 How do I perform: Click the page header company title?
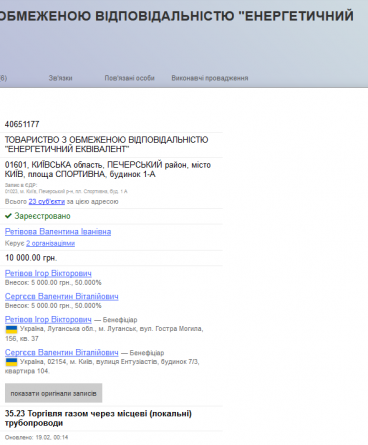point(177,16)
